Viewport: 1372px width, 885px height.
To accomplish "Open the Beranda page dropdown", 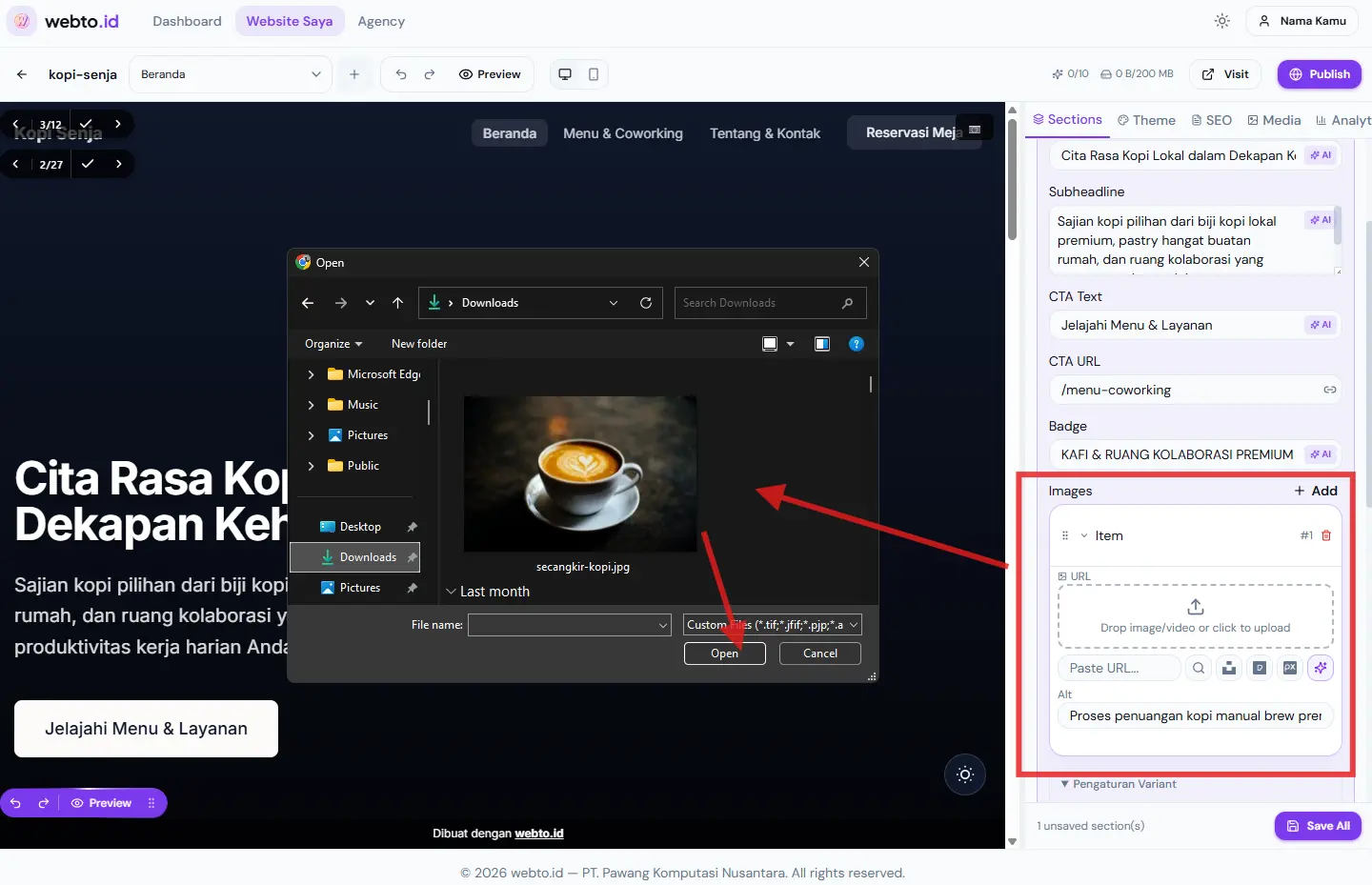I will (x=231, y=74).
